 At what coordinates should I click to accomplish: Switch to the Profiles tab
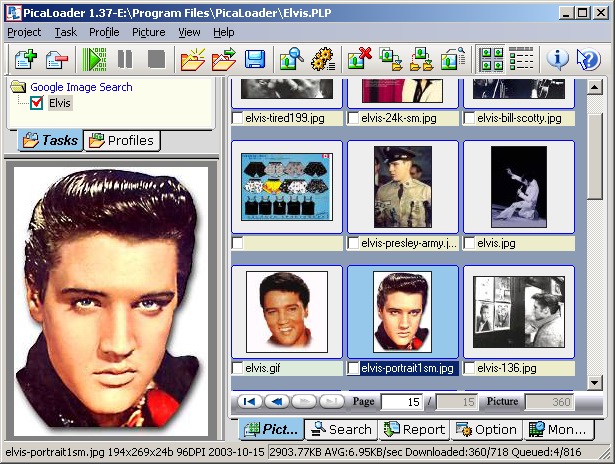tap(121, 141)
